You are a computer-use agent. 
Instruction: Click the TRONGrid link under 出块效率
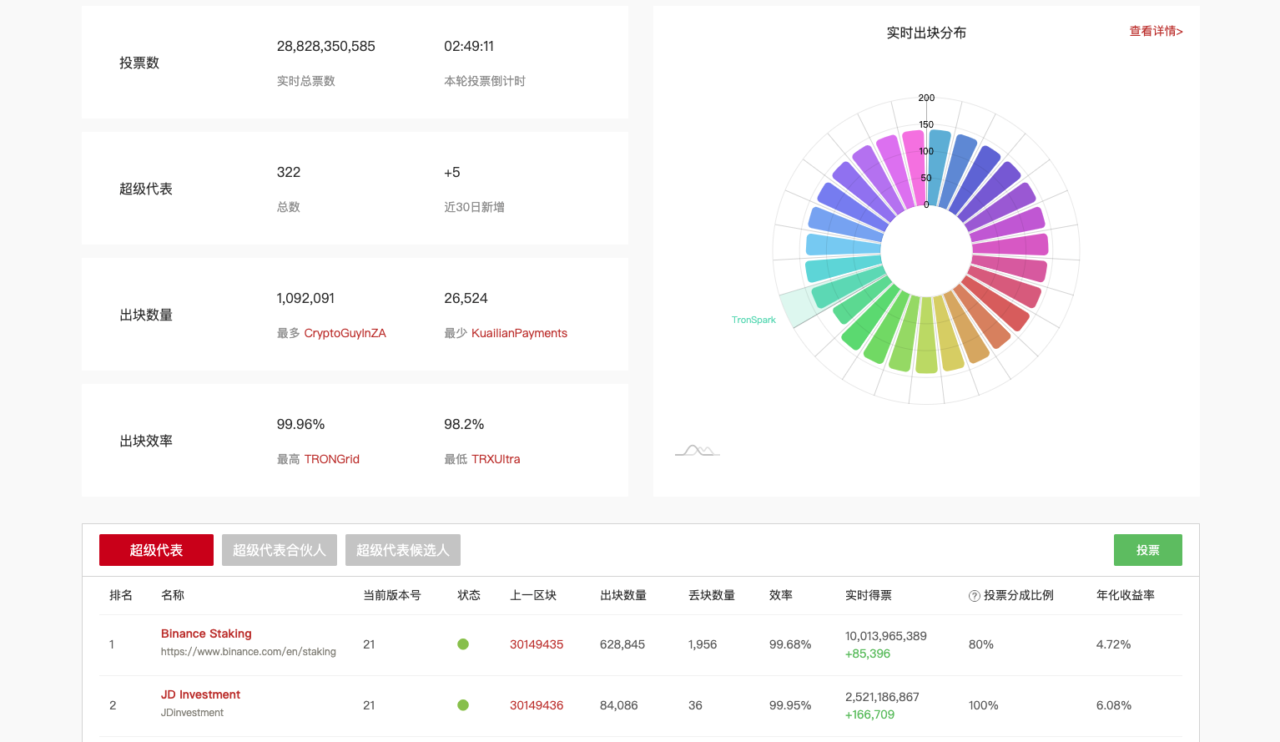[331, 458]
